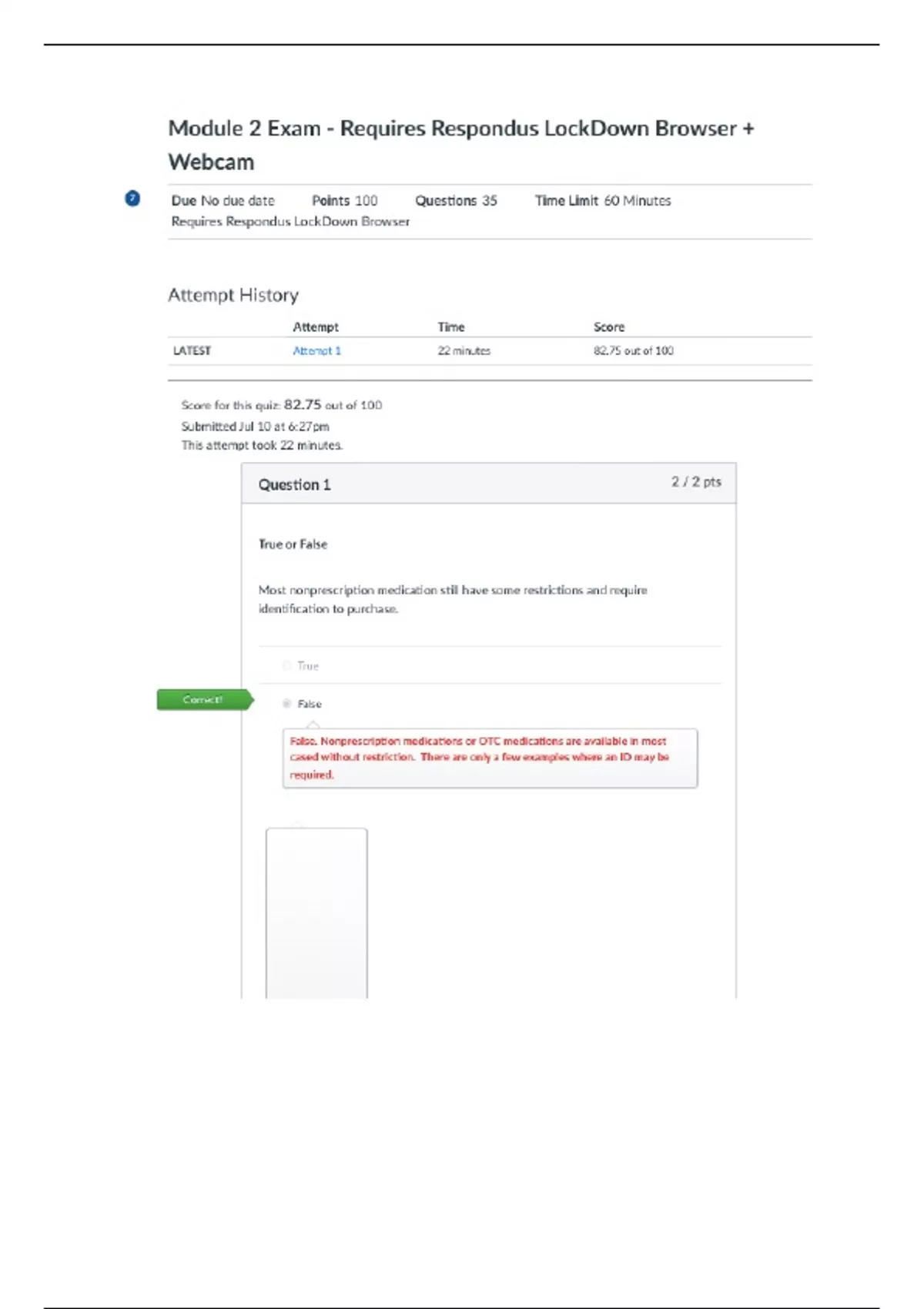The image size is (924, 1309).
Task: Click the empty box below the feedback
Action: [x=316, y=912]
